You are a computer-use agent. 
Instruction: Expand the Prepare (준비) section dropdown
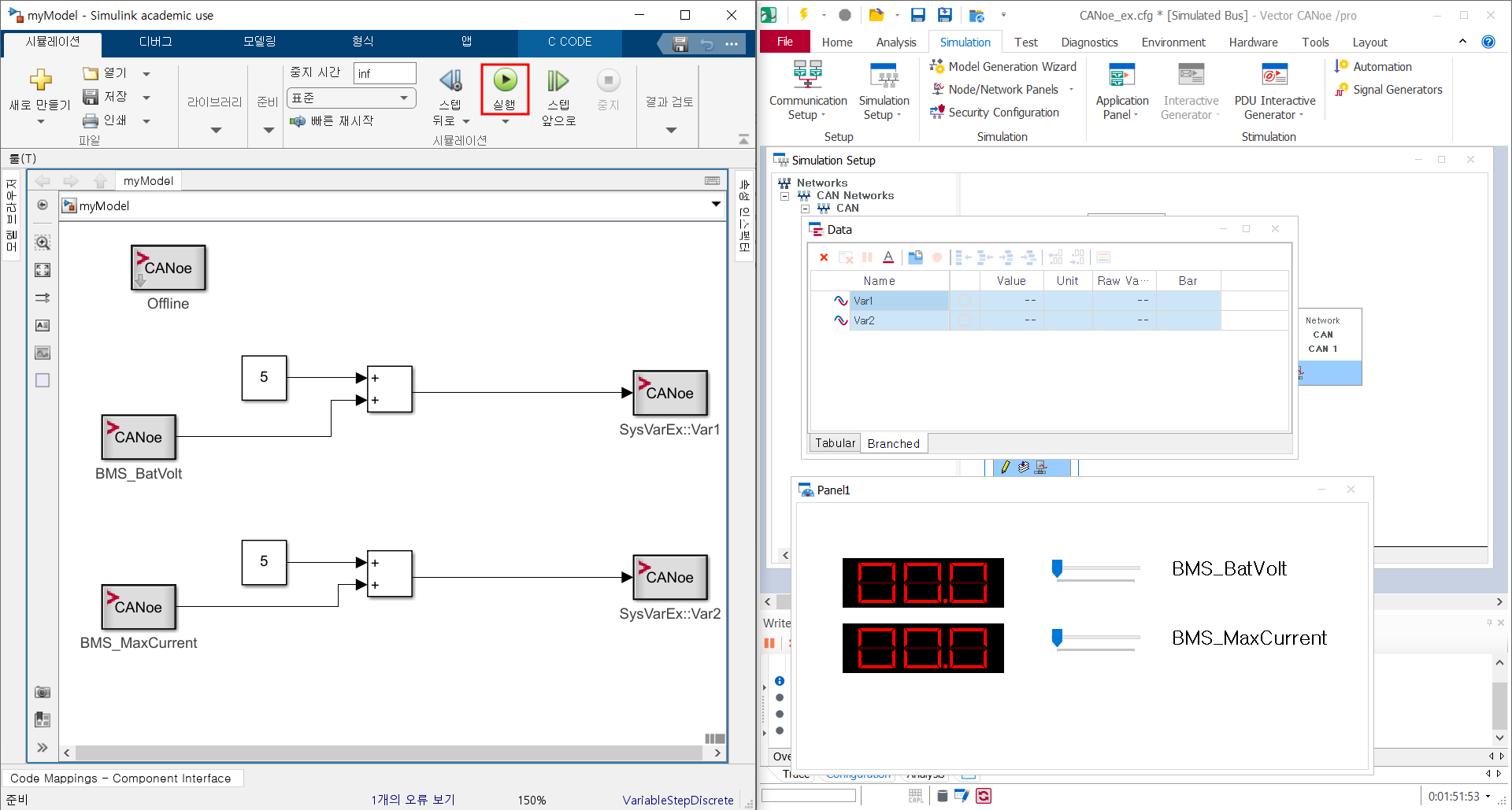coord(269,131)
